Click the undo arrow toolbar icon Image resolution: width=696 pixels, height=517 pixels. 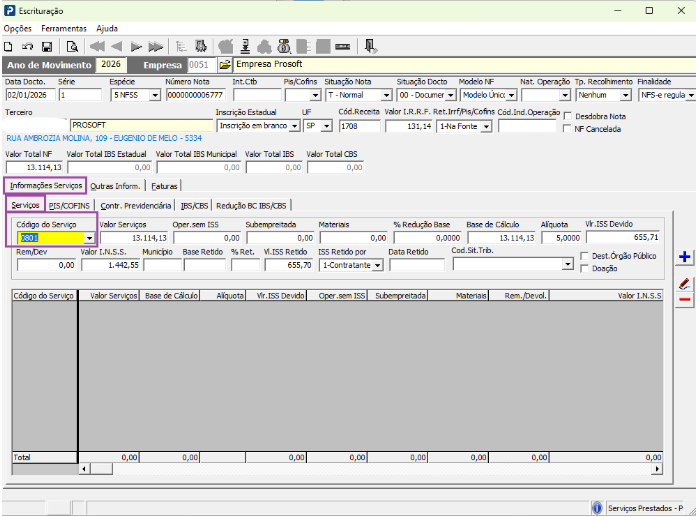[28, 46]
